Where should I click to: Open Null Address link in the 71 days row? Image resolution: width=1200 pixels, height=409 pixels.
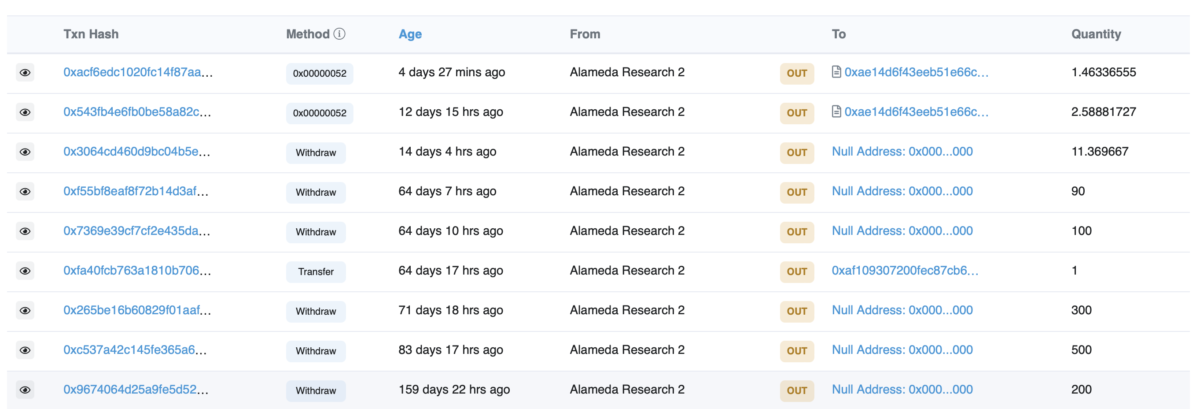[x=902, y=311]
